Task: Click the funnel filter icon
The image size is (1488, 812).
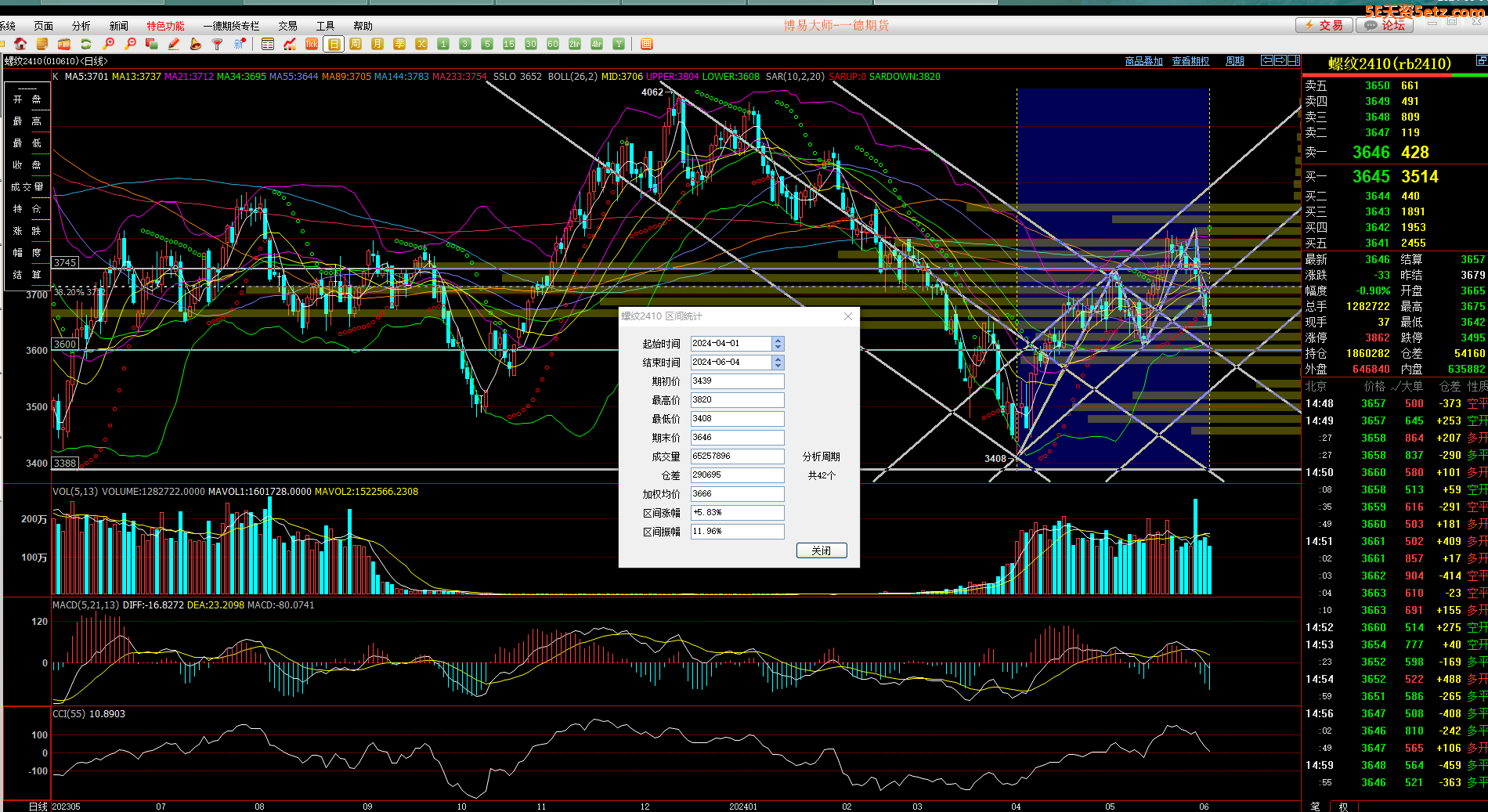Action: coord(218,44)
